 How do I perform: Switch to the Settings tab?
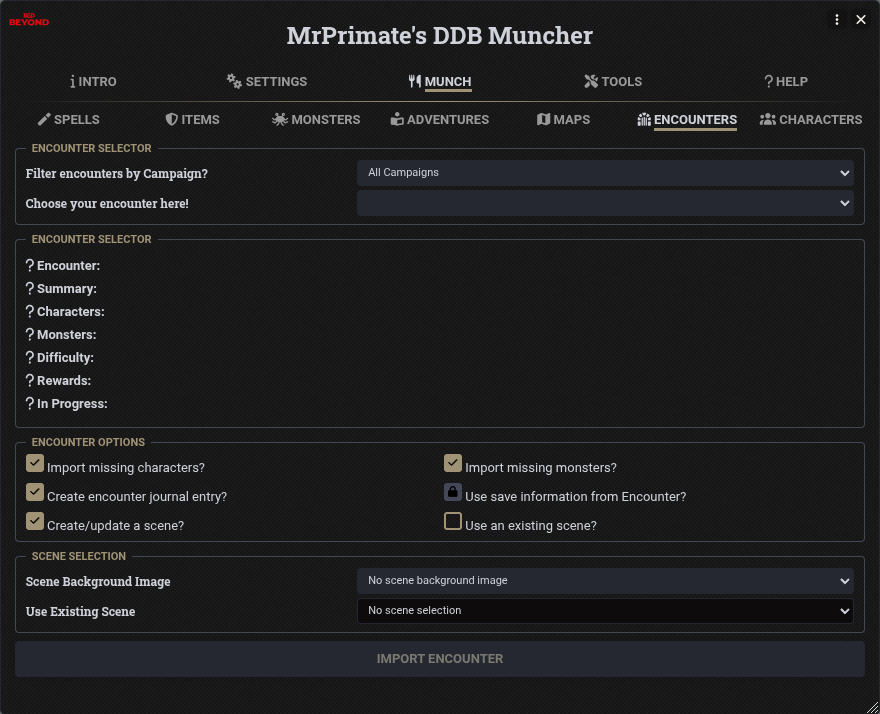pyautogui.click(x=267, y=82)
